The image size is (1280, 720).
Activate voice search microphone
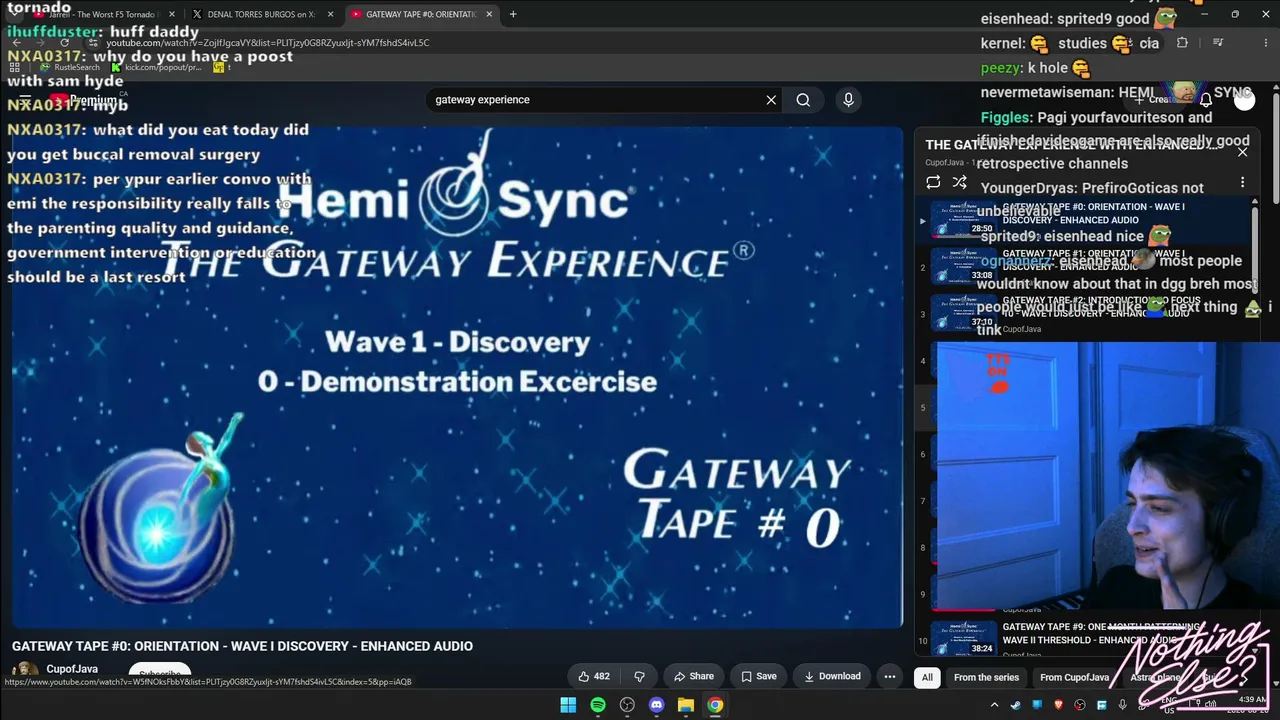coord(848,100)
